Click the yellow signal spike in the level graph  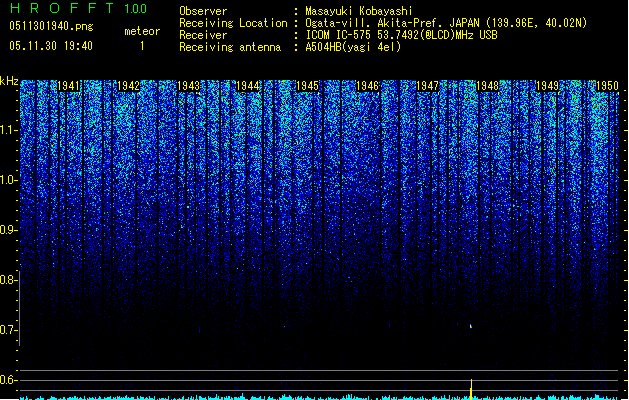[471, 389]
